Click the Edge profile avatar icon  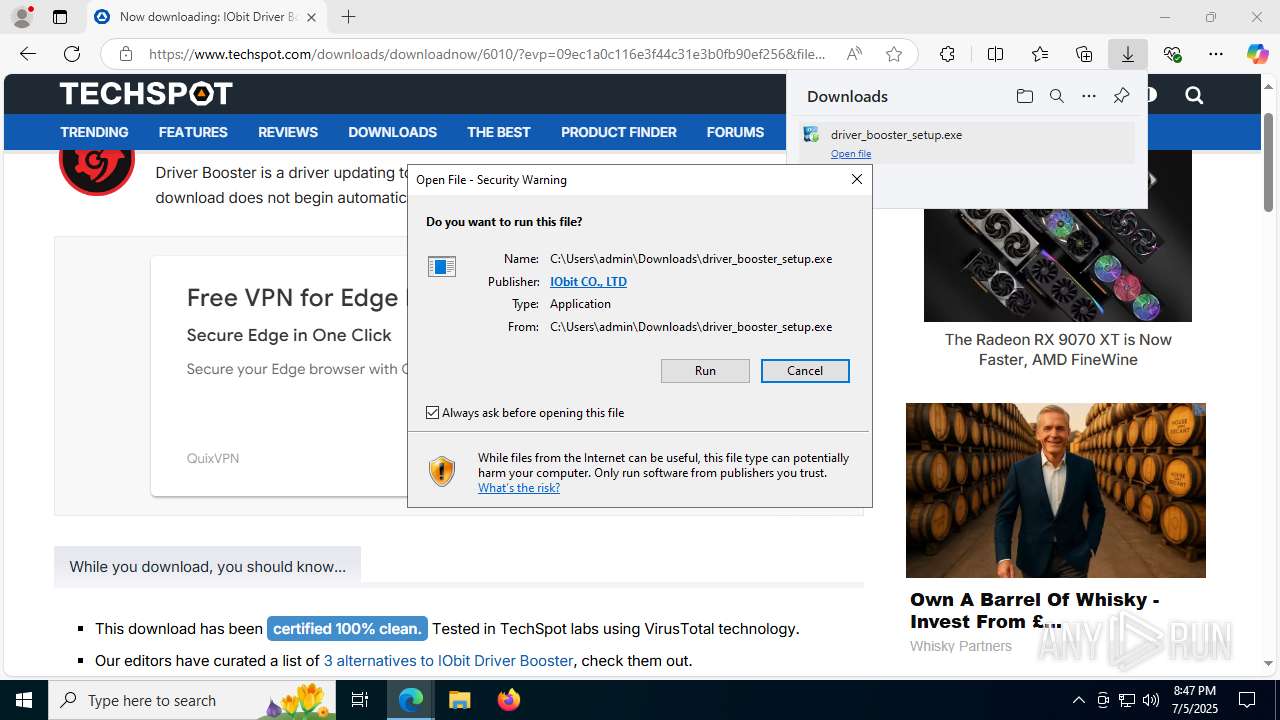coord(22,17)
